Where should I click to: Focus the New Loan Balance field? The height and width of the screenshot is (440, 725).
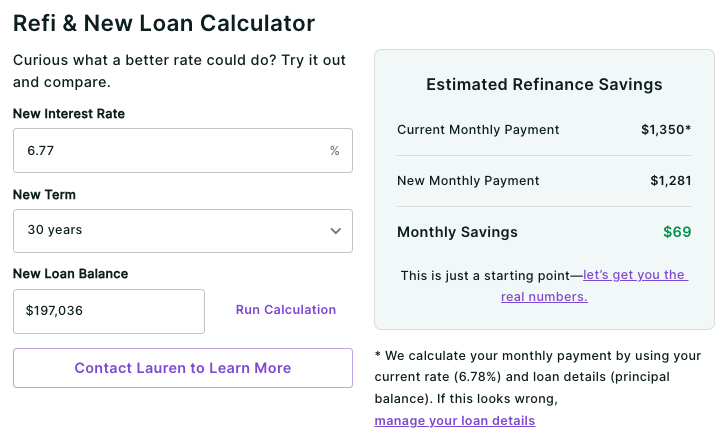pos(108,311)
